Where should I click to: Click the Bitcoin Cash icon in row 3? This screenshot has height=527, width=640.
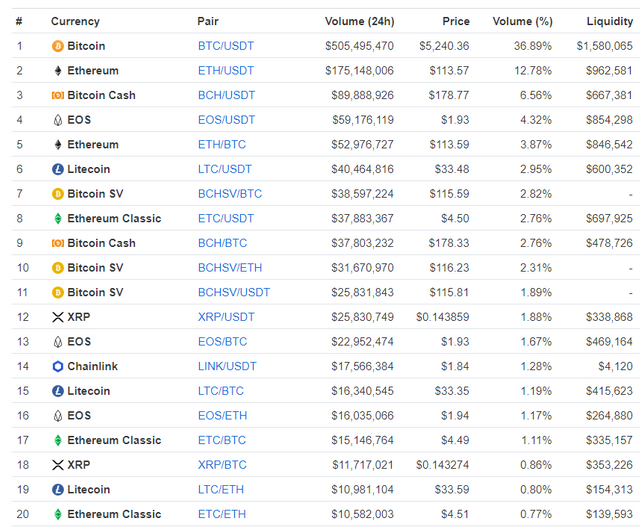click(x=58, y=95)
